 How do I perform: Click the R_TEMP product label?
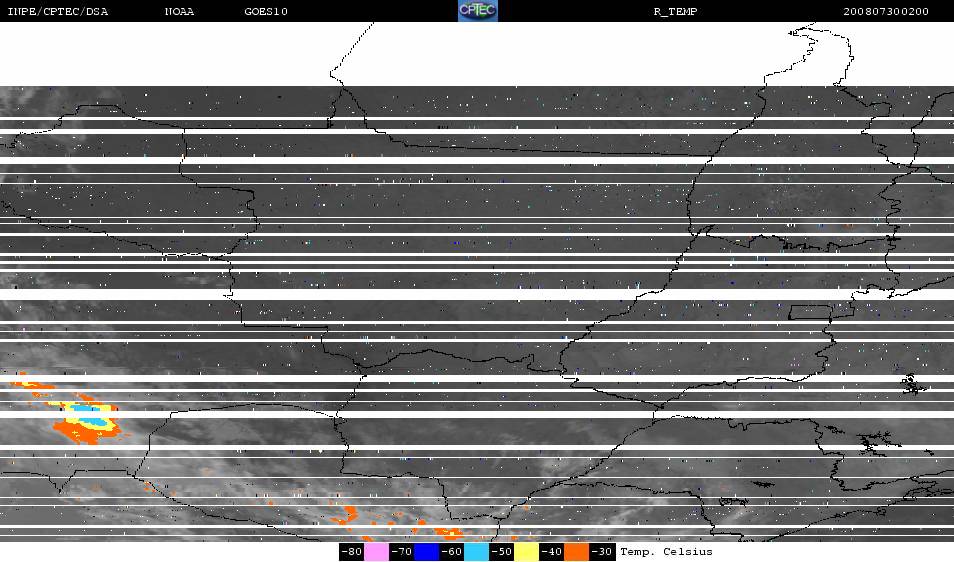675,12
